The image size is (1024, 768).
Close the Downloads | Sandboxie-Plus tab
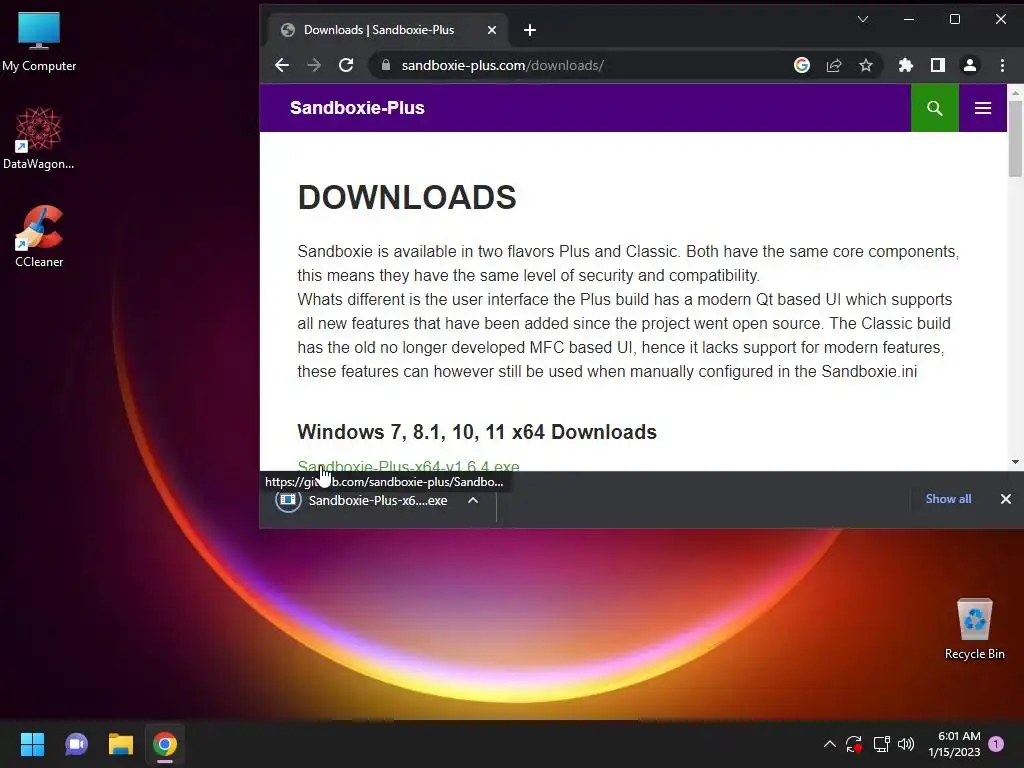[492, 30]
